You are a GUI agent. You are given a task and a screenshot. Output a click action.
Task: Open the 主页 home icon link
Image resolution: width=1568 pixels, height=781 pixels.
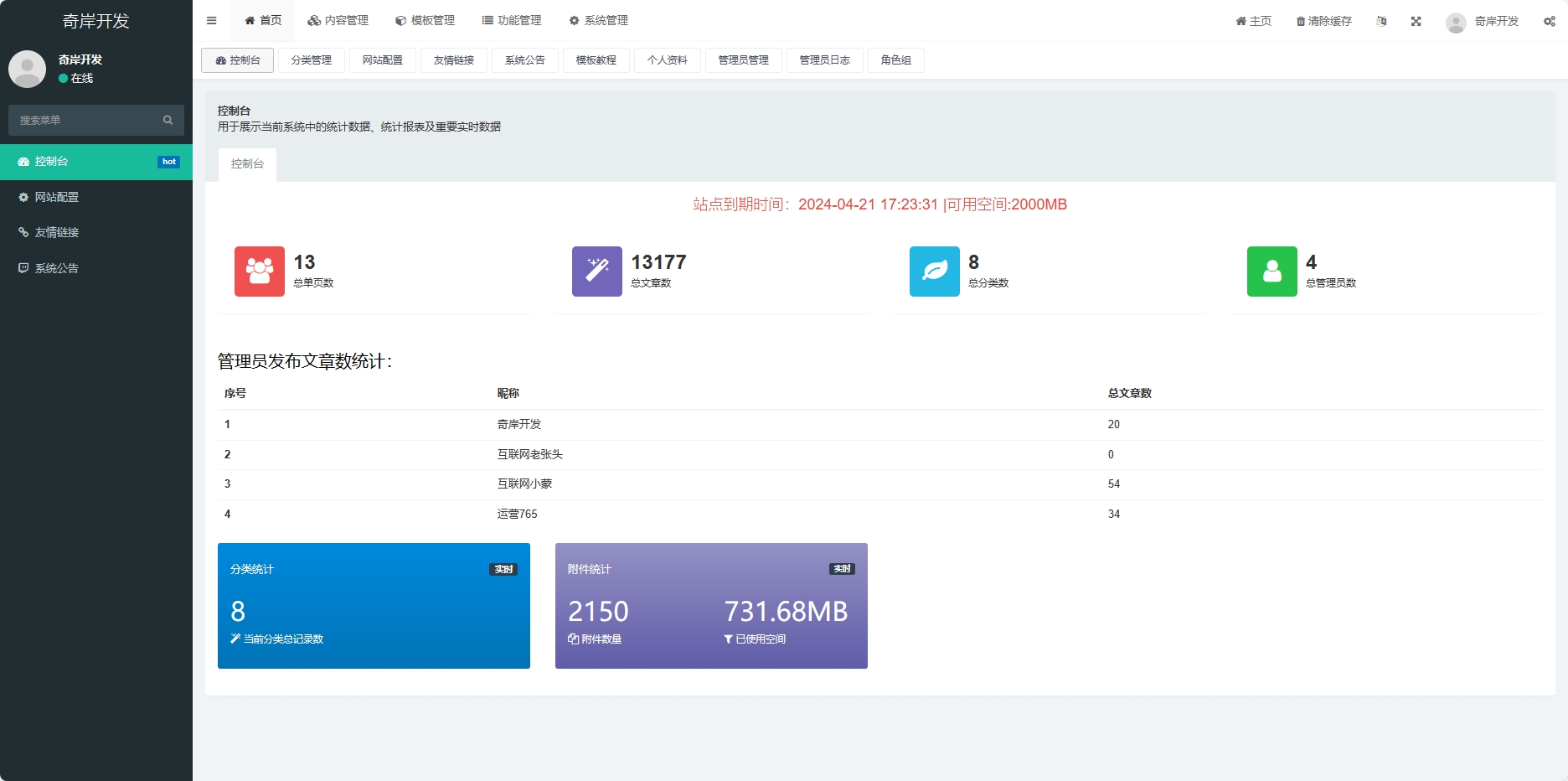(x=1240, y=21)
